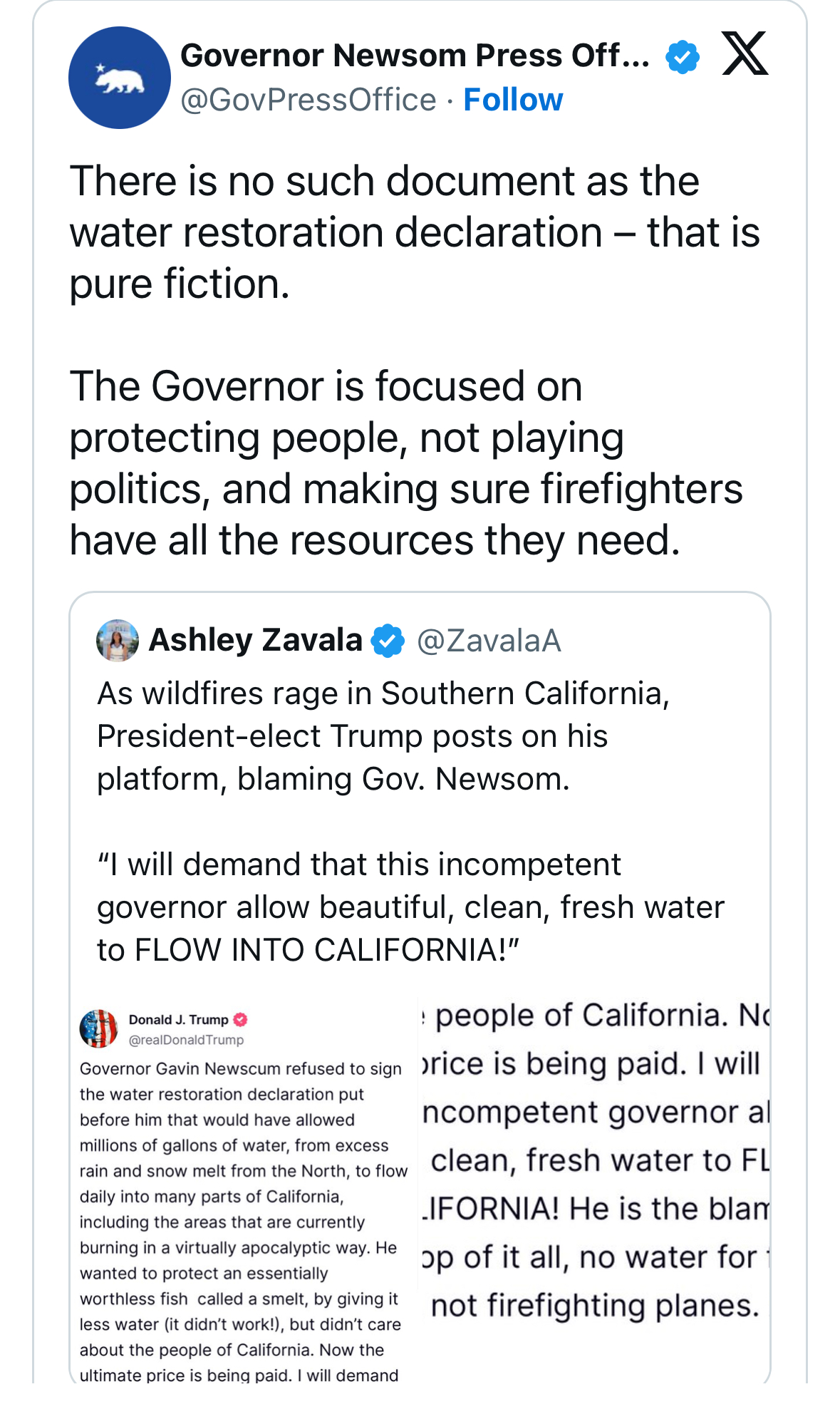
Task: Click the 'The Governor is focused on' paragraph
Action: point(406,463)
